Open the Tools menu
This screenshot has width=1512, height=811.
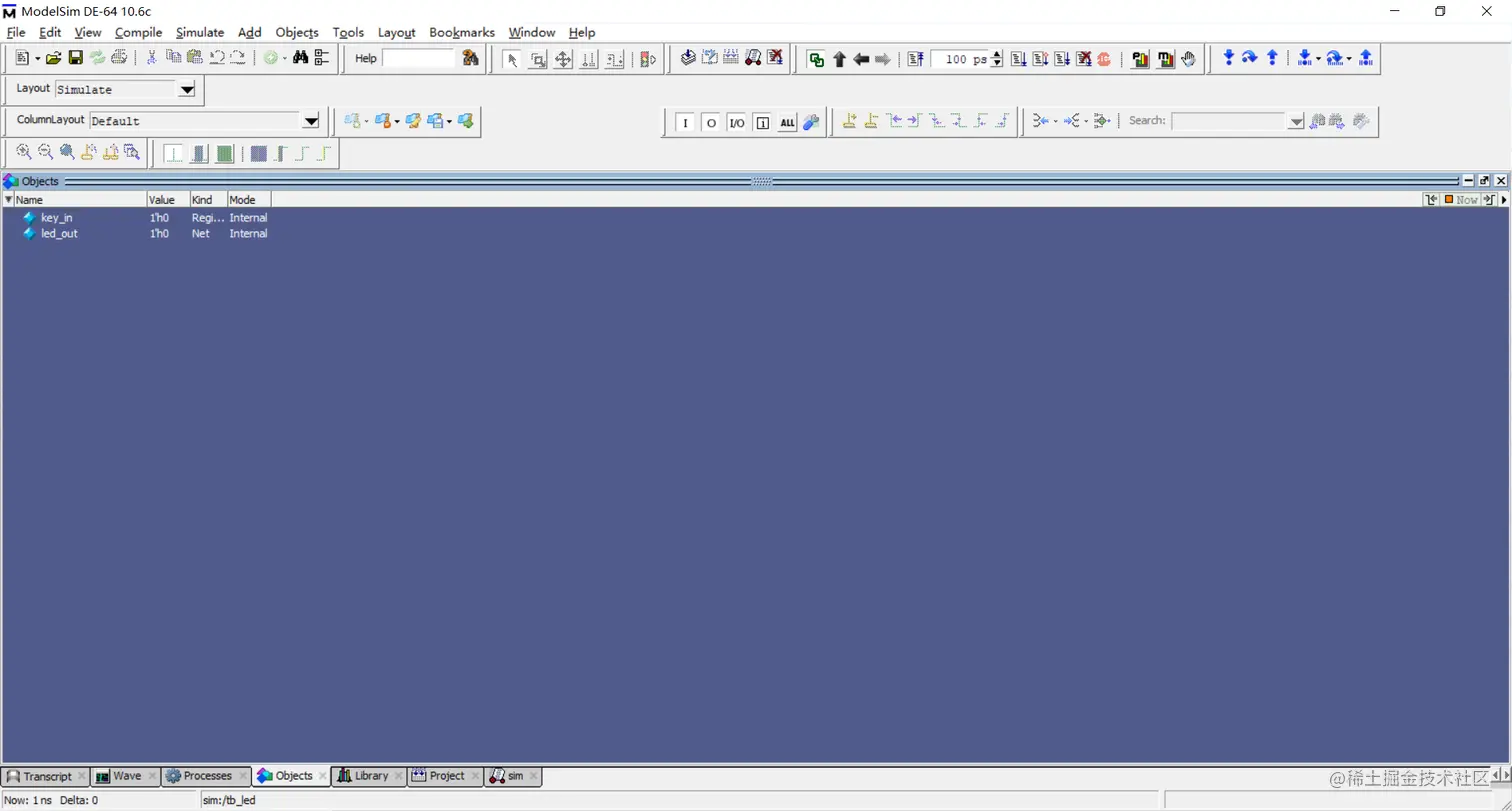pos(348,32)
